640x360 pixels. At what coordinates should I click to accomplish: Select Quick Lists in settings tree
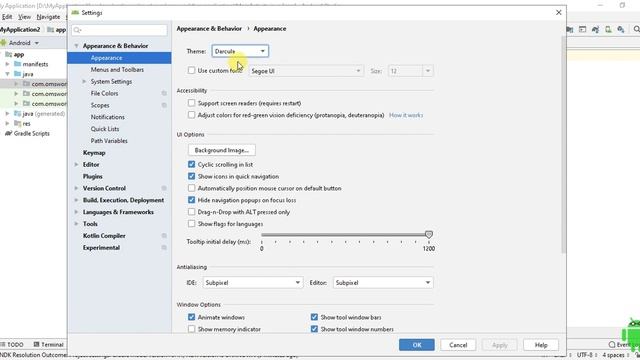click(105, 129)
